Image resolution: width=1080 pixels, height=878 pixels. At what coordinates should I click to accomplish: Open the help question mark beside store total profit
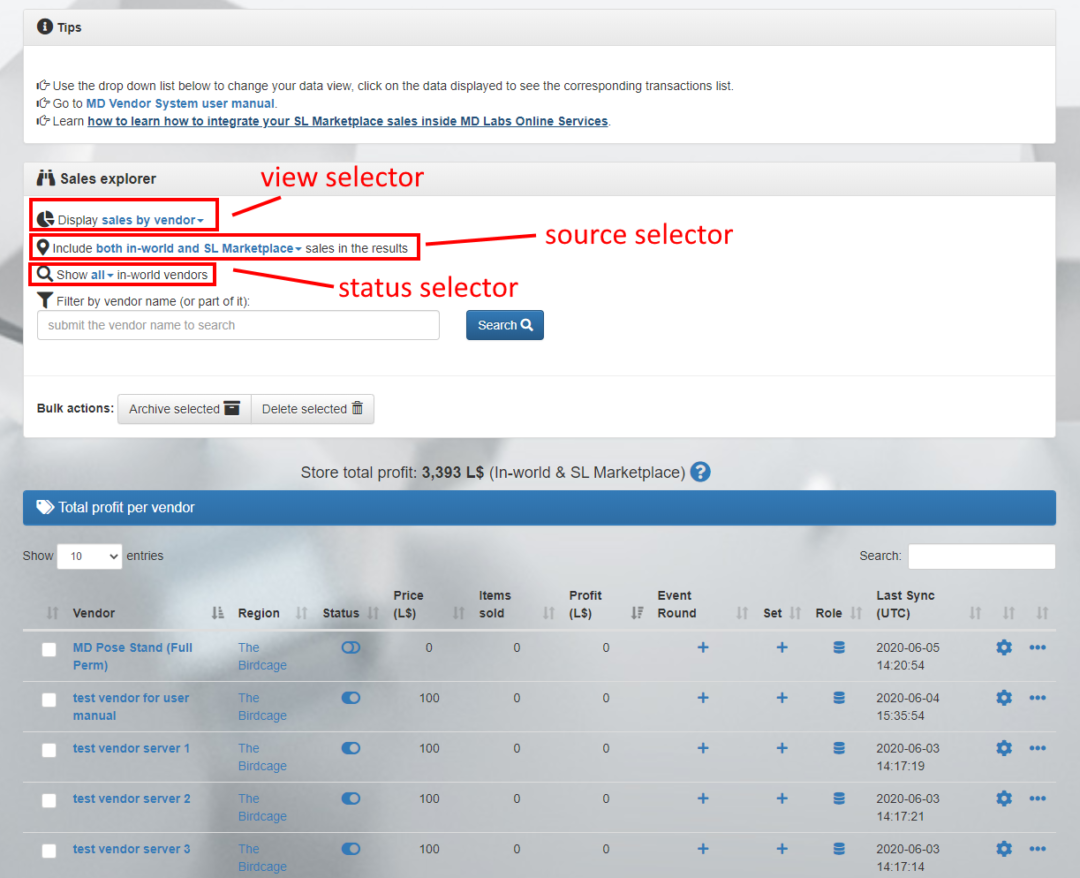pyautogui.click(x=700, y=472)
